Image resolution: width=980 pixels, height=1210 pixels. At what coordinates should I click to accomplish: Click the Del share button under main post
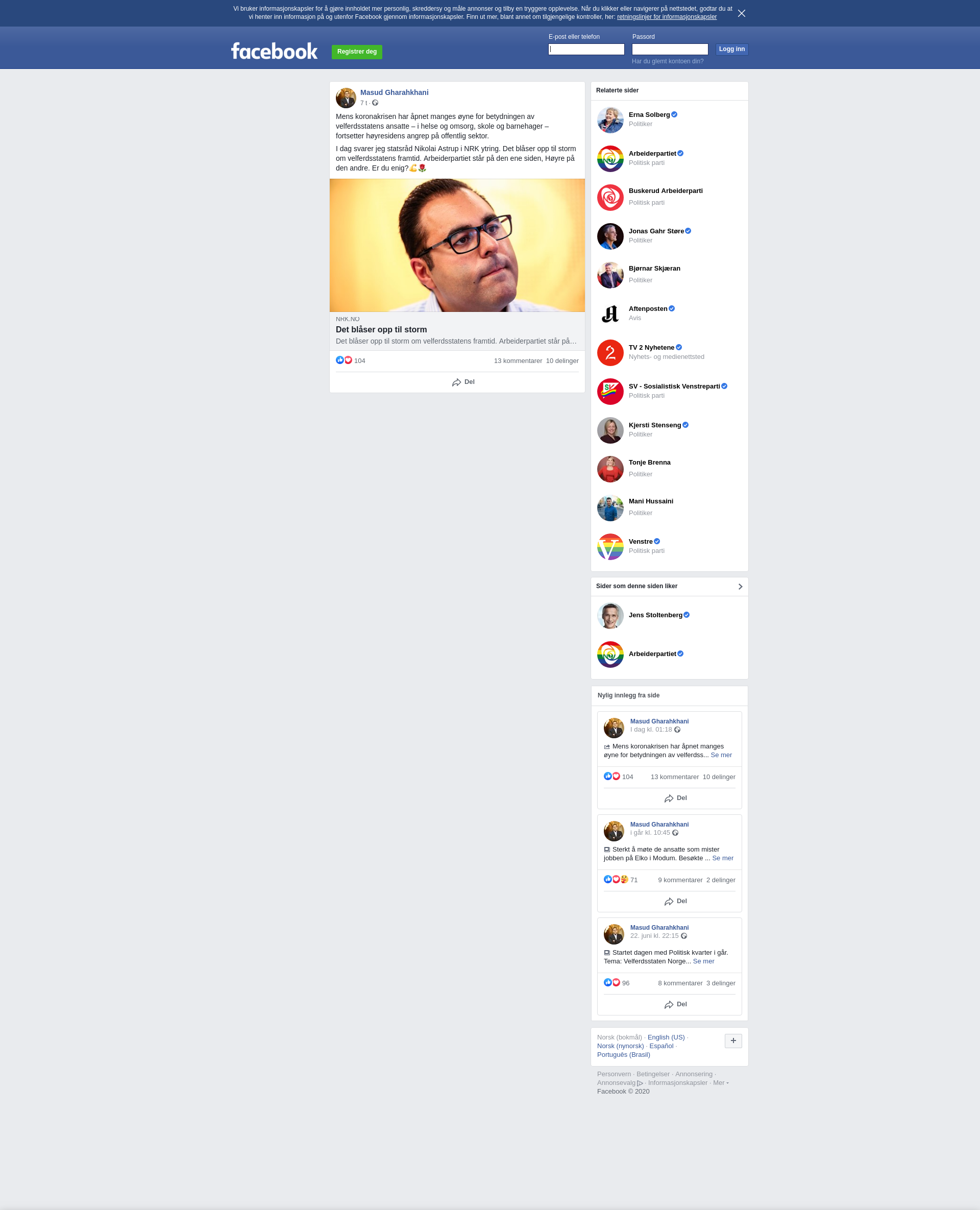pyautogui.click(x=463, y=382)
